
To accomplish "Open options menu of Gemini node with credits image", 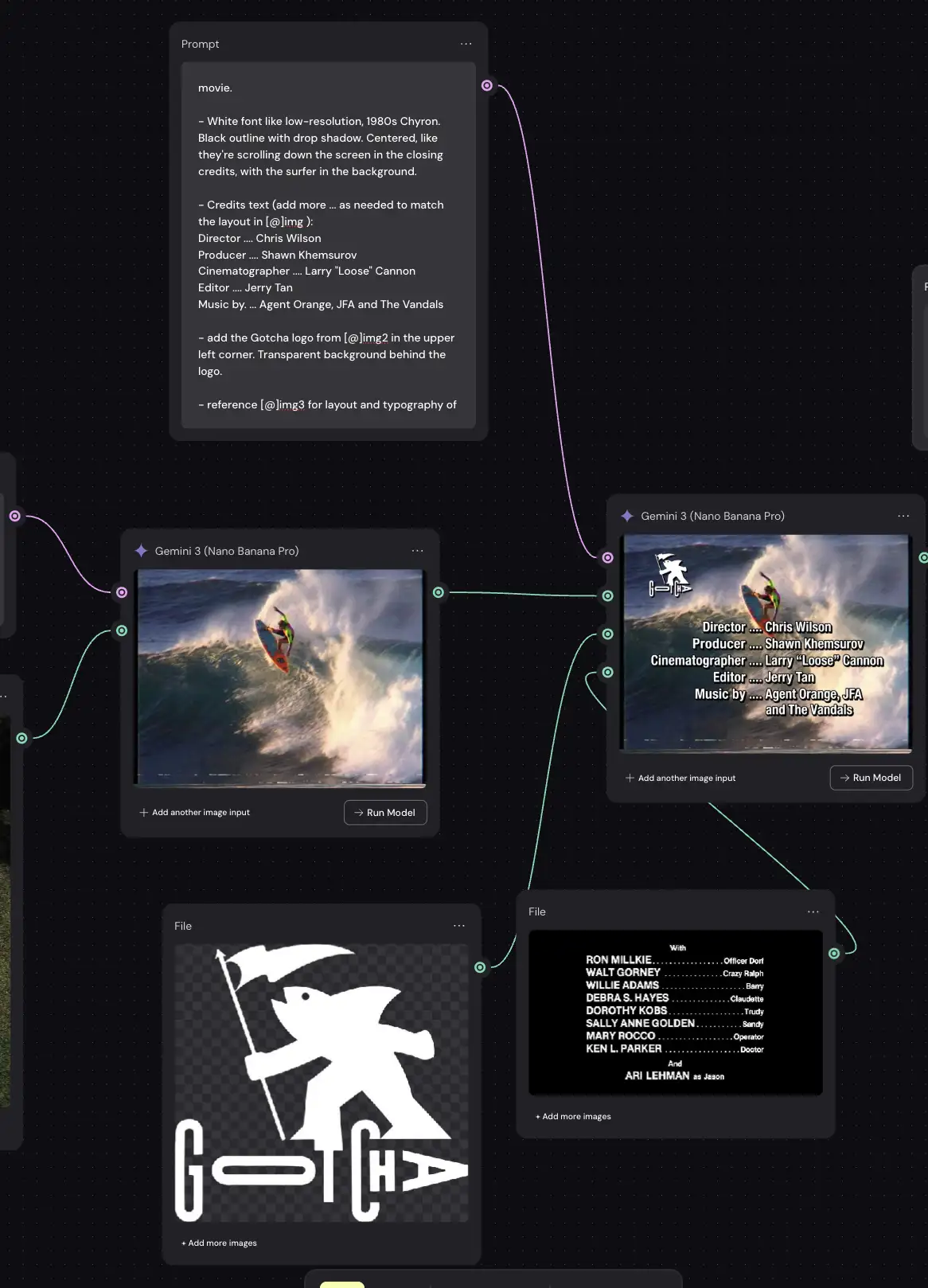I will 903,516.
